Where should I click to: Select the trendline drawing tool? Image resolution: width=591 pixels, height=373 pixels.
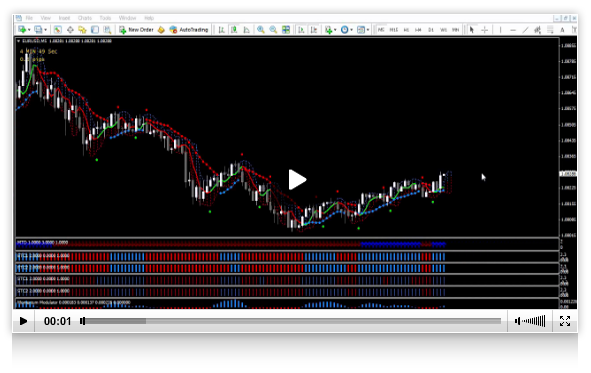[525, 29]
